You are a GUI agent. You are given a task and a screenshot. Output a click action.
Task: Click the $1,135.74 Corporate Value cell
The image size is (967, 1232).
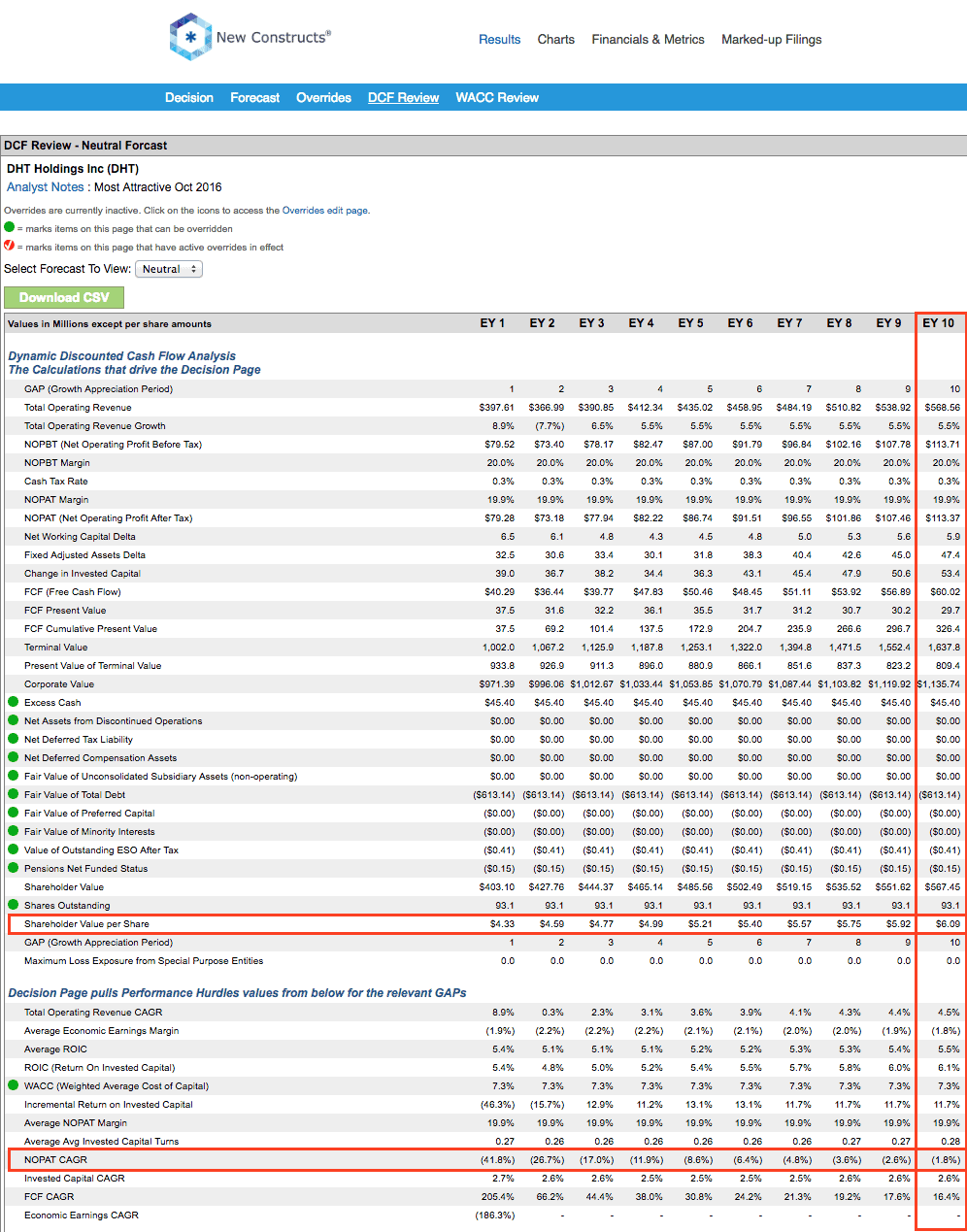click(x=939, y=684)
